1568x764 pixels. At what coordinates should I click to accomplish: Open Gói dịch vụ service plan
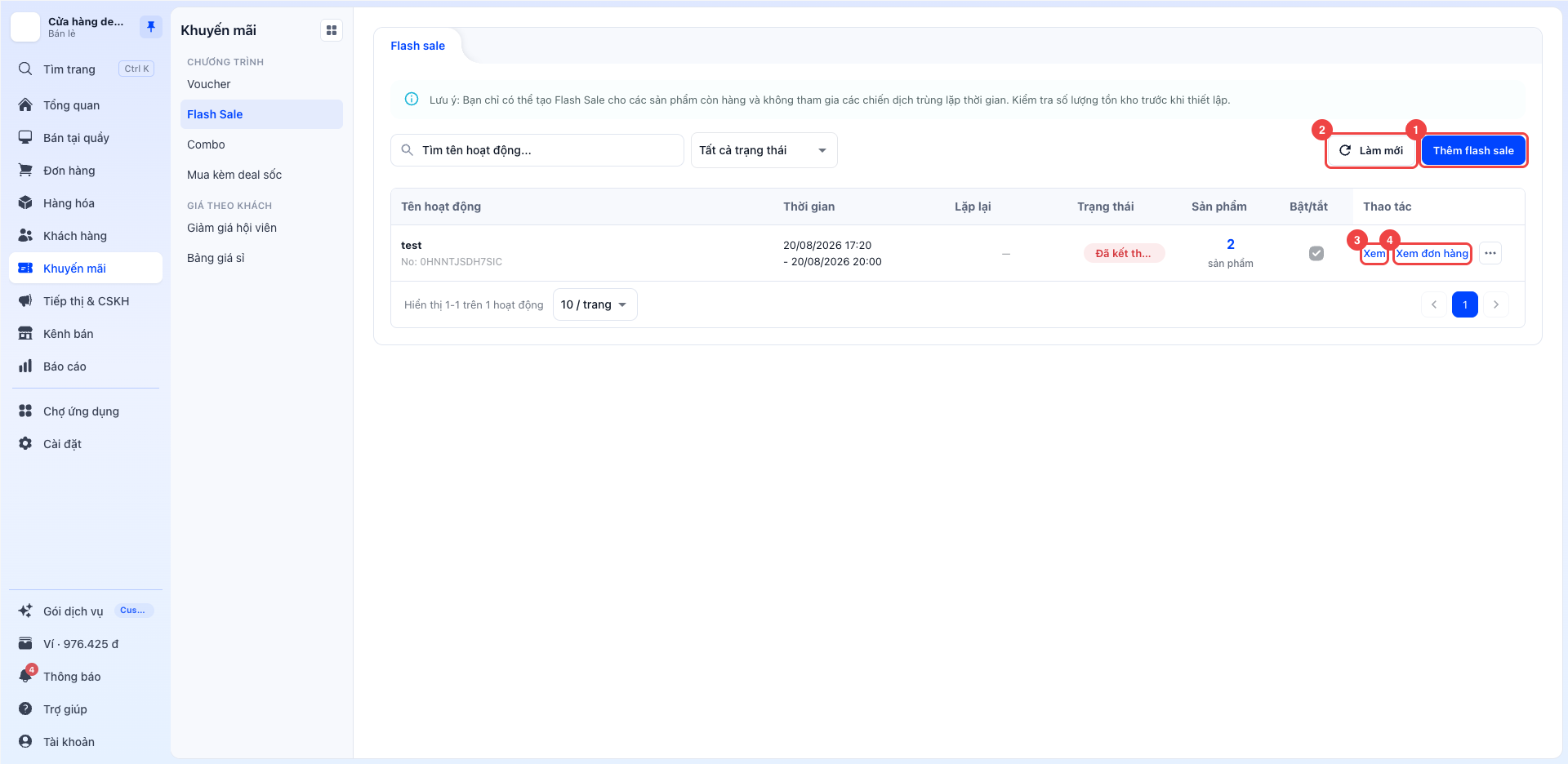pos(86,611)
